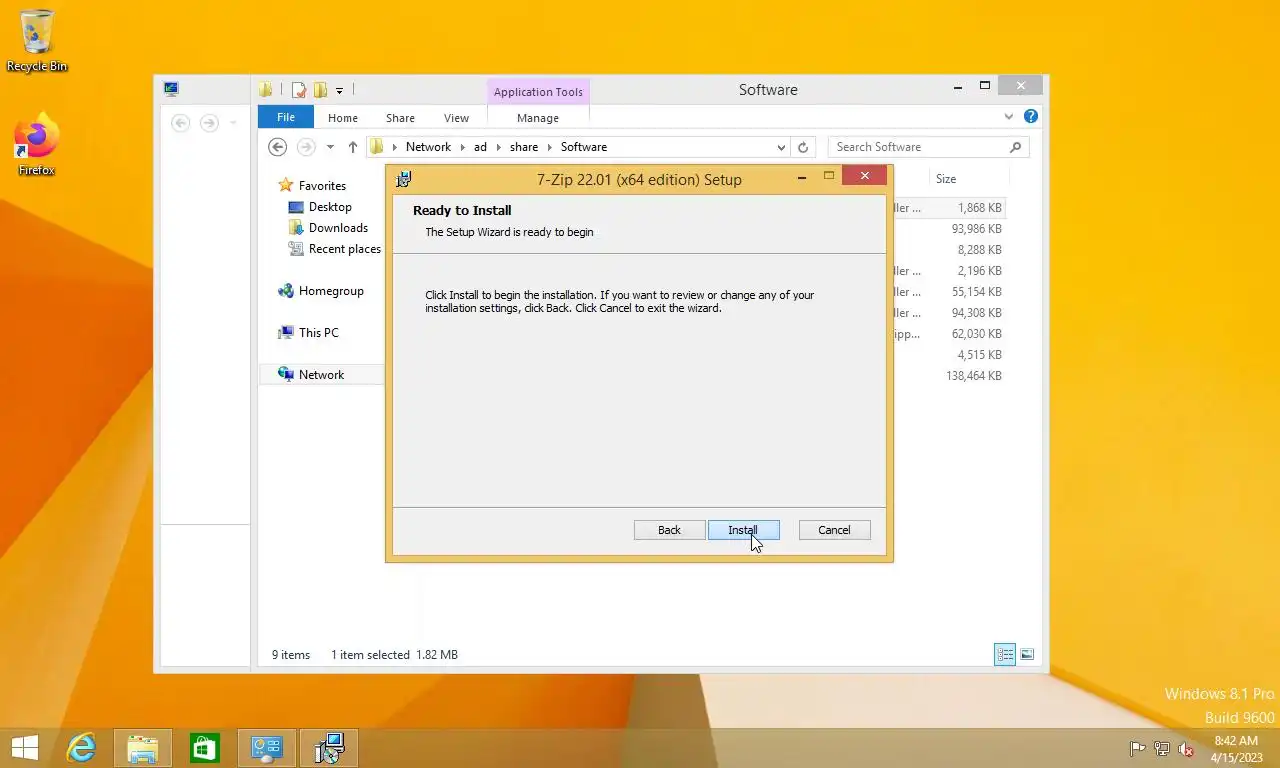Open the Windows Store from taskbar
Viewport: 1280px width, 768px height.
coord(205,748)
